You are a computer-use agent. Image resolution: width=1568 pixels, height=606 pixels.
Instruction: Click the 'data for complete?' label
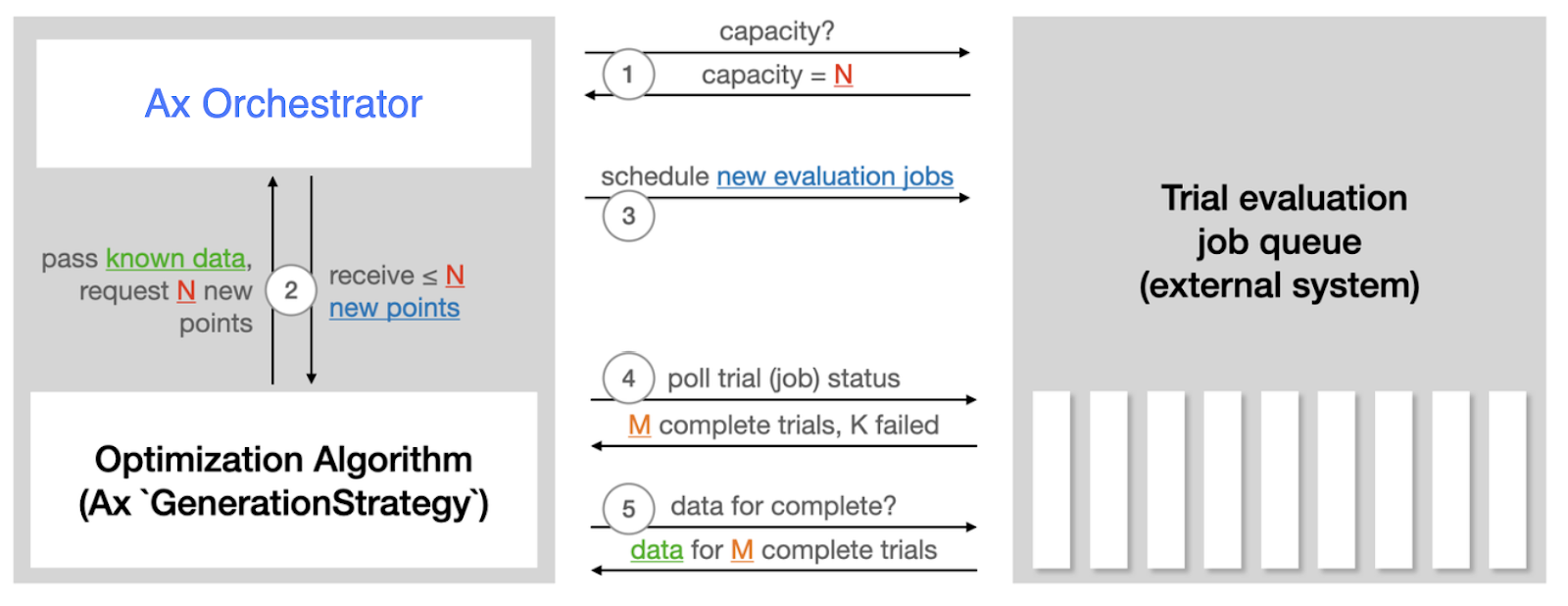coord(783,506)
